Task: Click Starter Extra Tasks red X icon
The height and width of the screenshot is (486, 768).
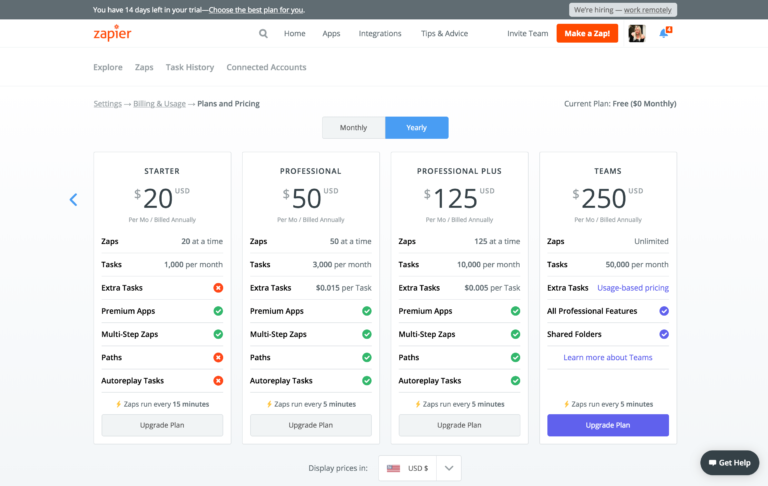Action: pos(218,288)
